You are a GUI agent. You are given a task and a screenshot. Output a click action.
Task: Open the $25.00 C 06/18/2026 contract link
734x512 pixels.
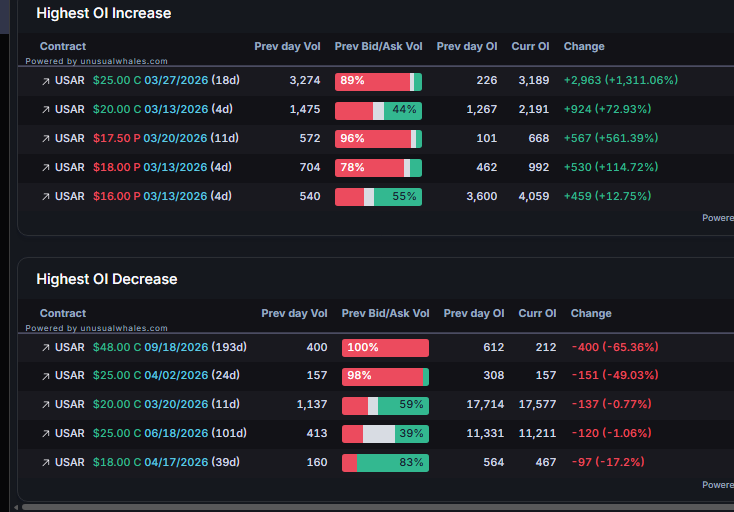point(169,433)
